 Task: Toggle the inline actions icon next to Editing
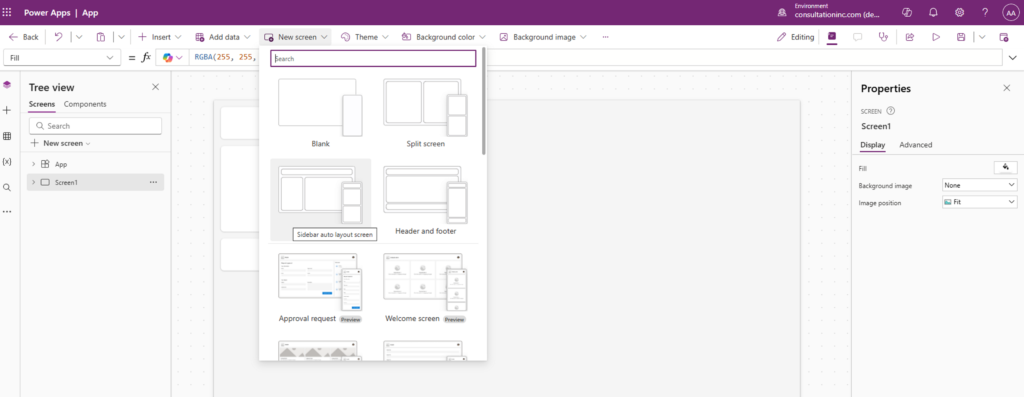point(832,37)
